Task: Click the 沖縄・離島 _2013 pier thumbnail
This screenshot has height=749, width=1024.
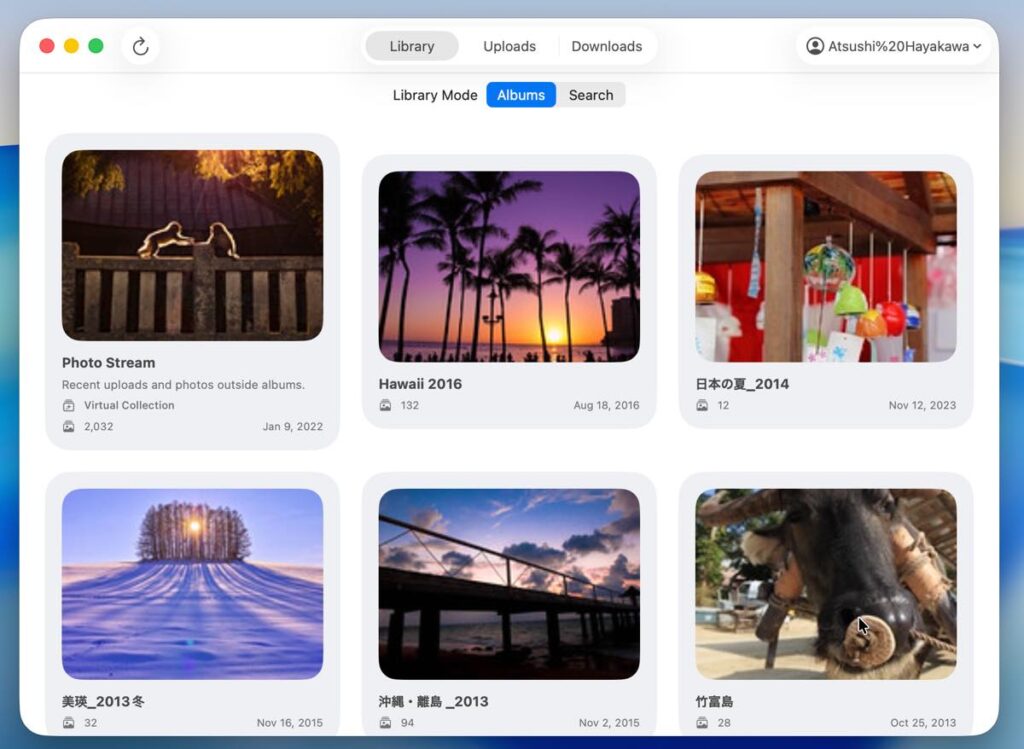Action: (509, 583)
